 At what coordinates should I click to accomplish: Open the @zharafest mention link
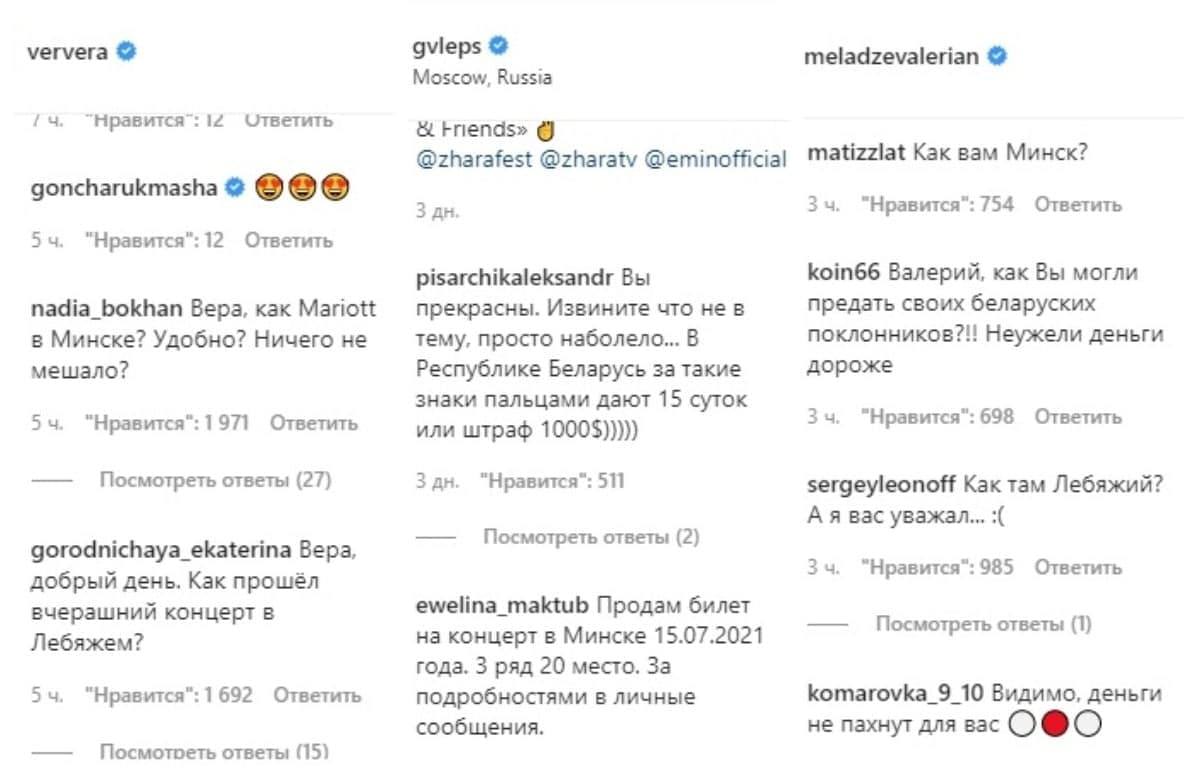(472, 159)
